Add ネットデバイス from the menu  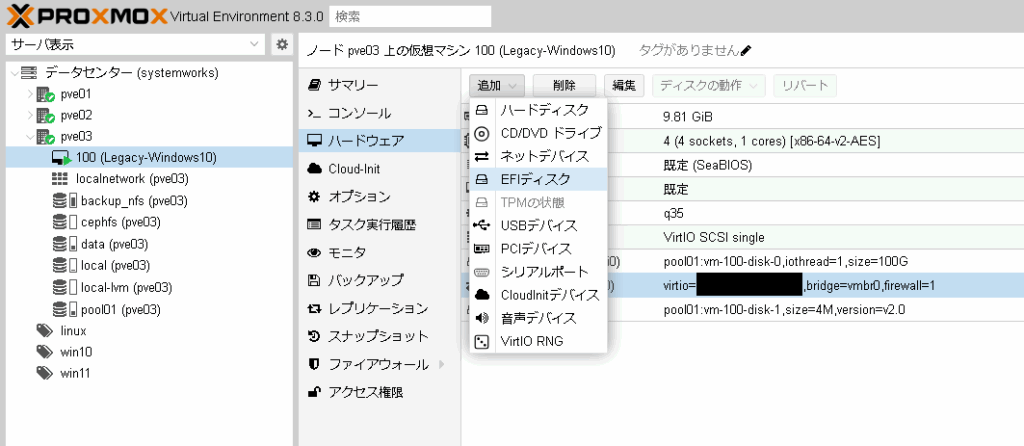click(539, 157)
